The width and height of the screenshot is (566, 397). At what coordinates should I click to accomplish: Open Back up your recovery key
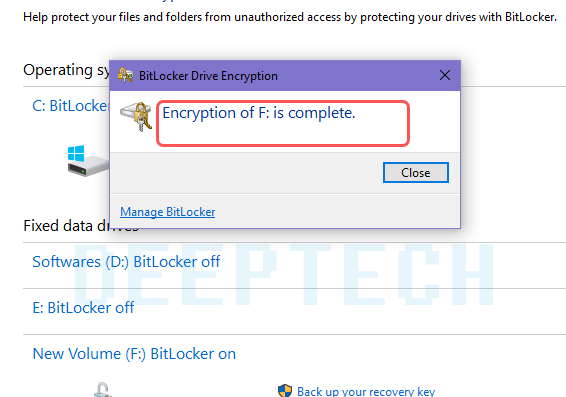366,391
